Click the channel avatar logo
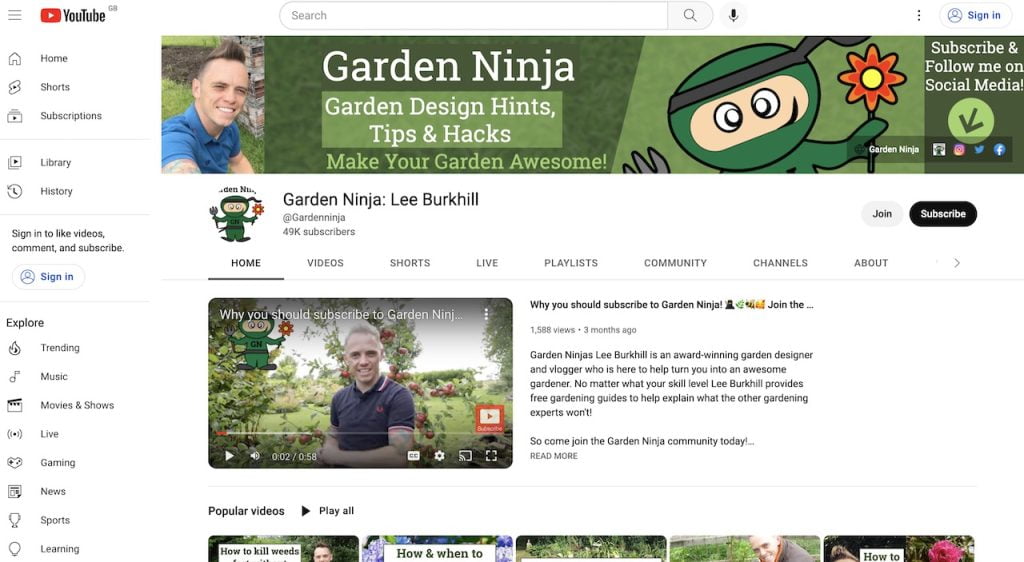The image size is (1024, 562). point(236,213)
